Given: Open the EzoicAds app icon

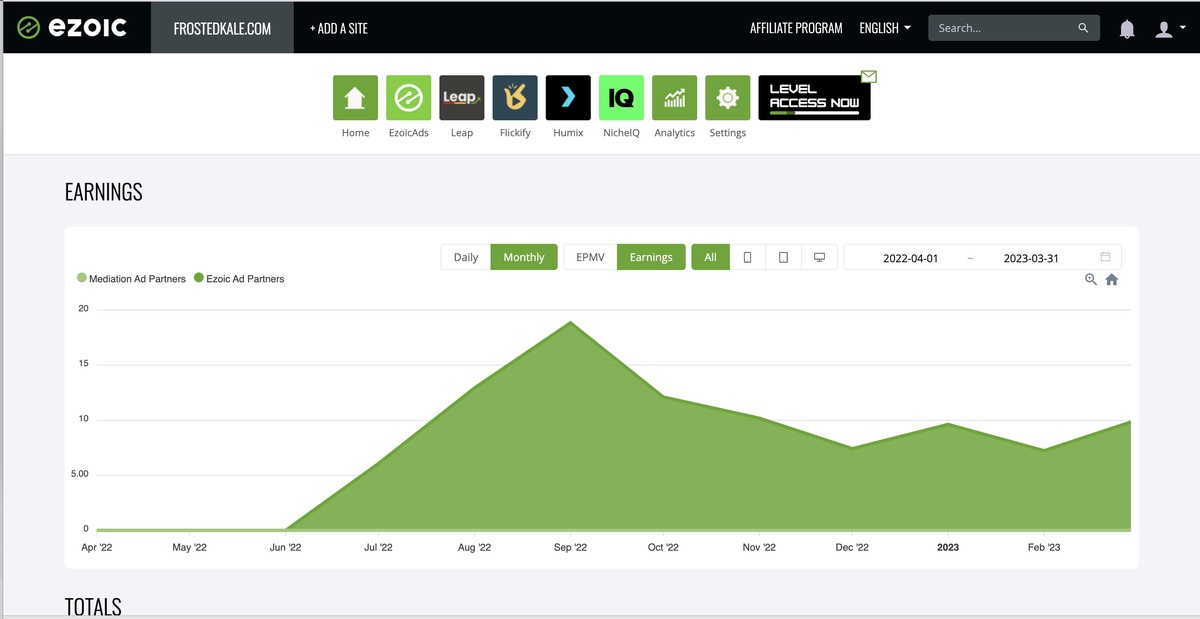Looking at the screenshot, I should (408, 98).
